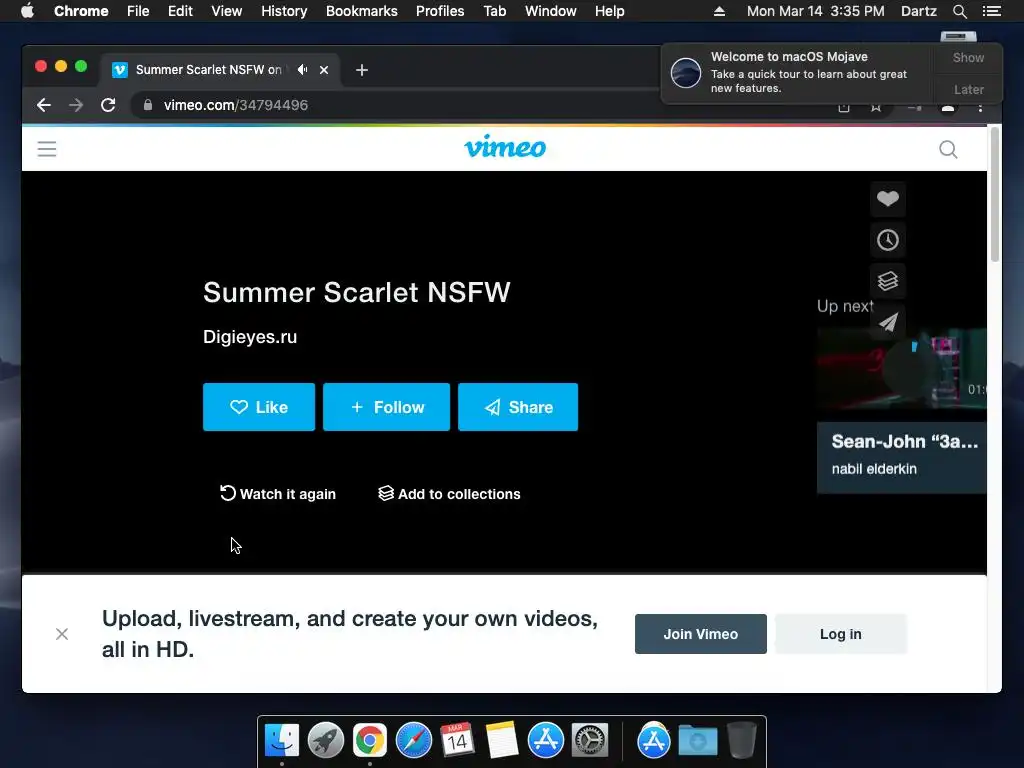Viewport: 1024px width, 768px height.
Task: Click the page vertical scrollbar
Action: [x=995, y=196]
